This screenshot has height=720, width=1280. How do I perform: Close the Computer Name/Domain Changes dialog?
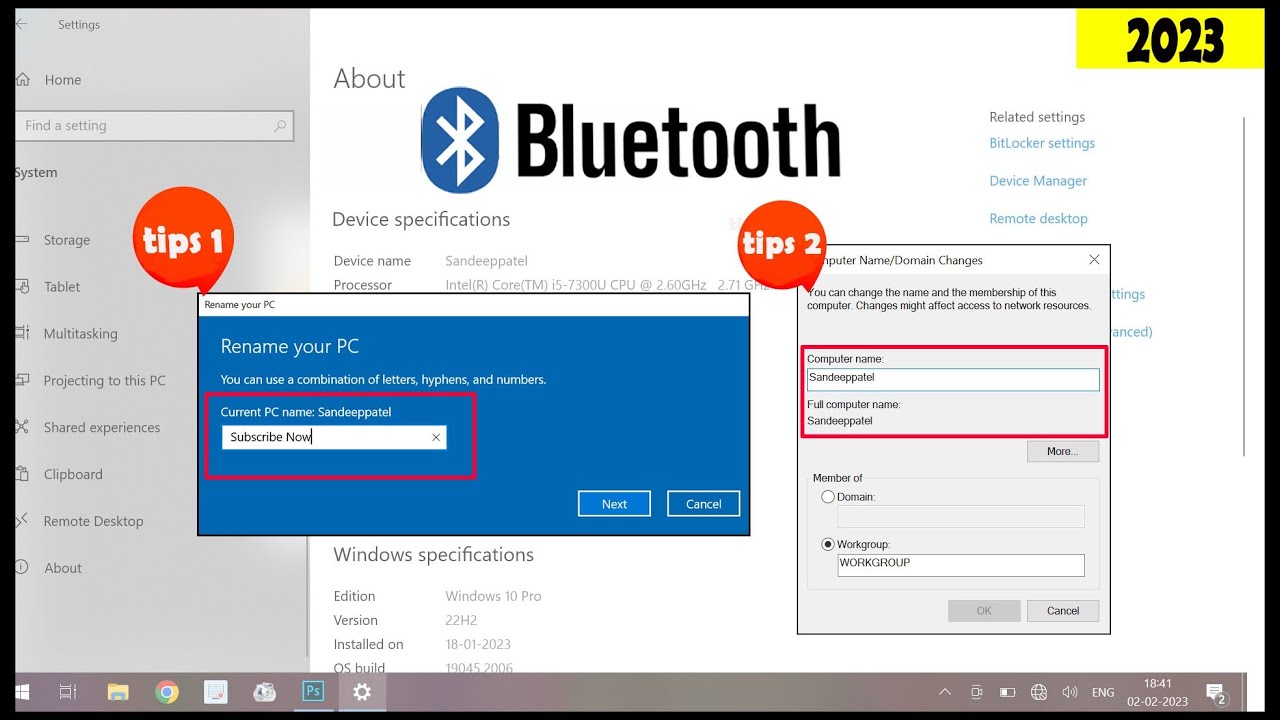pyautogui.click(x=1094, y=260)
